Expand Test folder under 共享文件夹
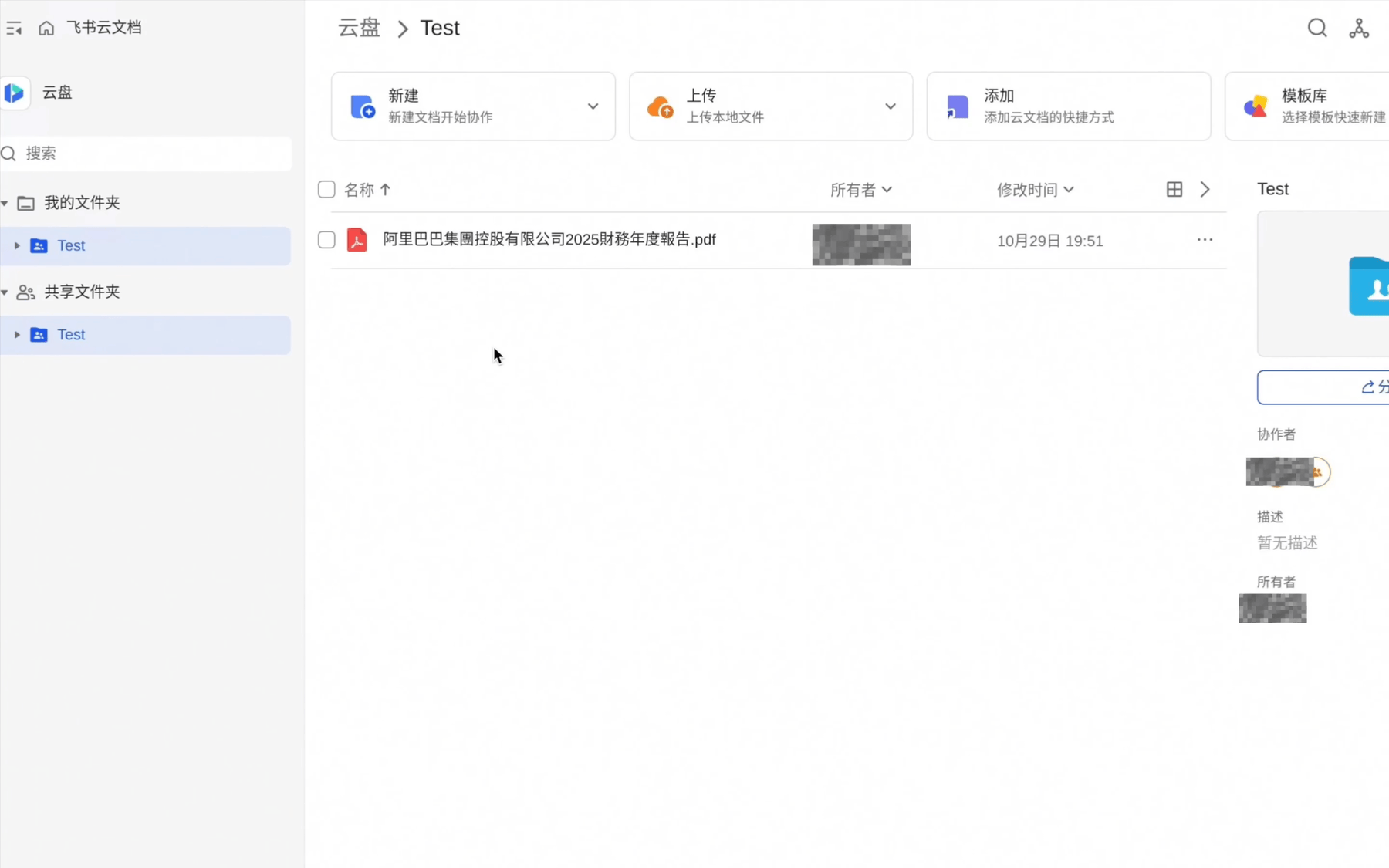 pyautogui.click(x=17, y=335)
